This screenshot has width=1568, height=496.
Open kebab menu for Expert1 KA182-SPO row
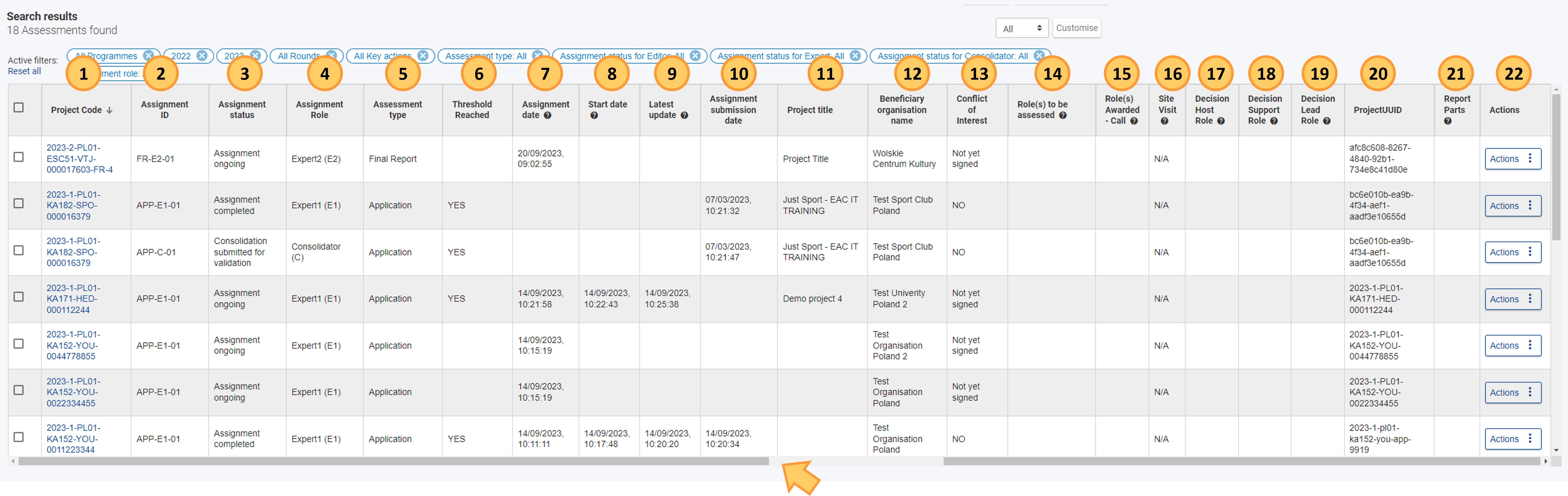point(1530,205)
